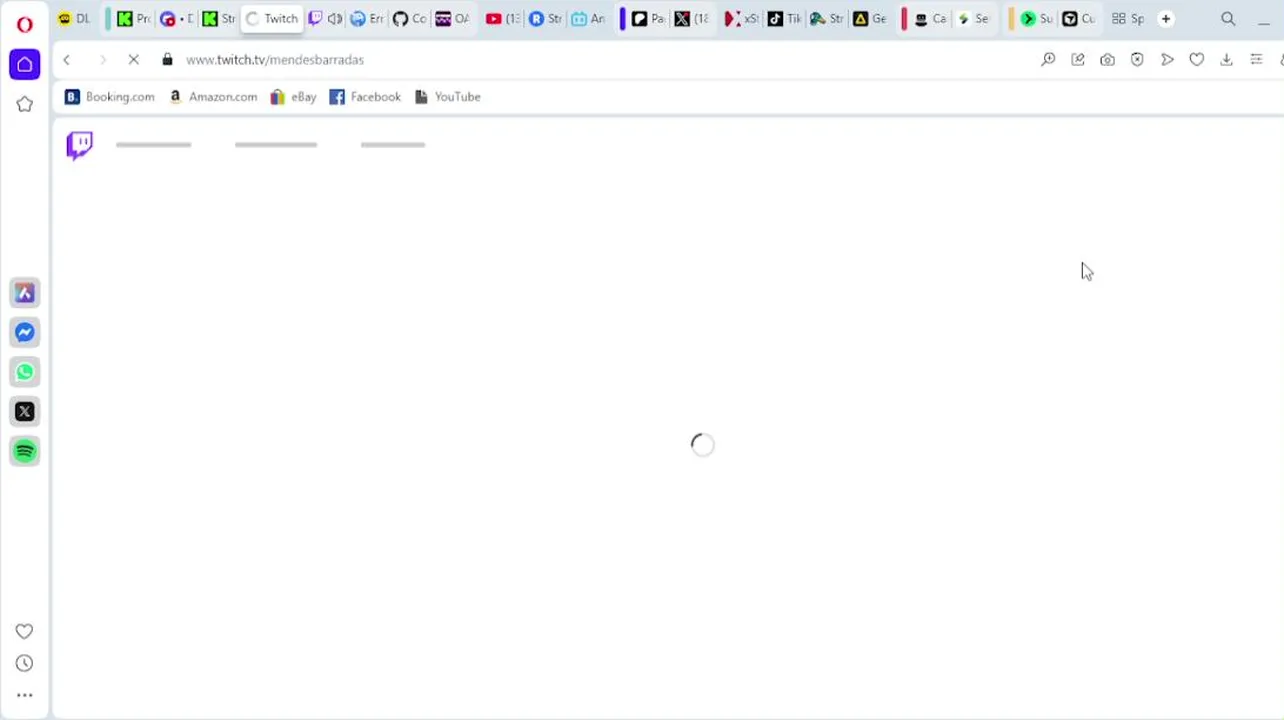Switch to the xSt tab
The image size is (1284, 720).
coord(741,19)
